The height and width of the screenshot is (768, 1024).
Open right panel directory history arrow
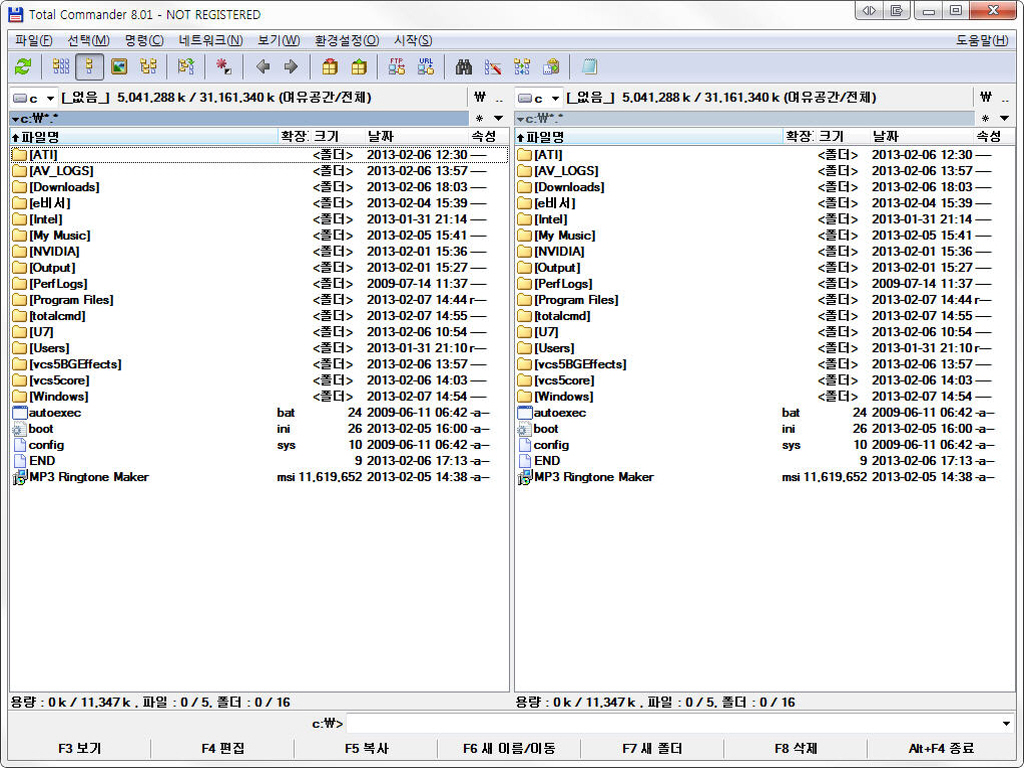point(1004,118)
